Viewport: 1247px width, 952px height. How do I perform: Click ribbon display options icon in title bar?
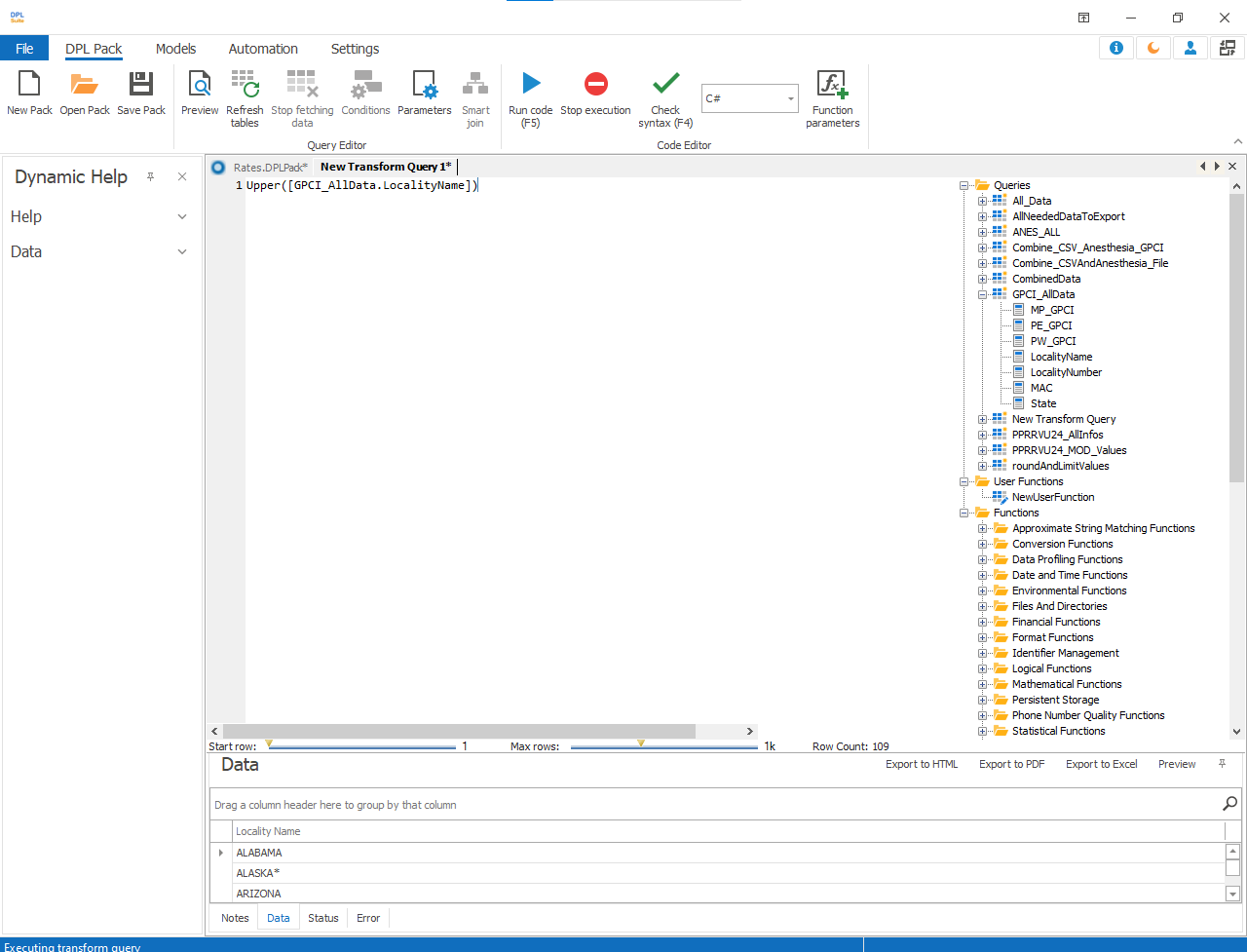pos(1083,18)
